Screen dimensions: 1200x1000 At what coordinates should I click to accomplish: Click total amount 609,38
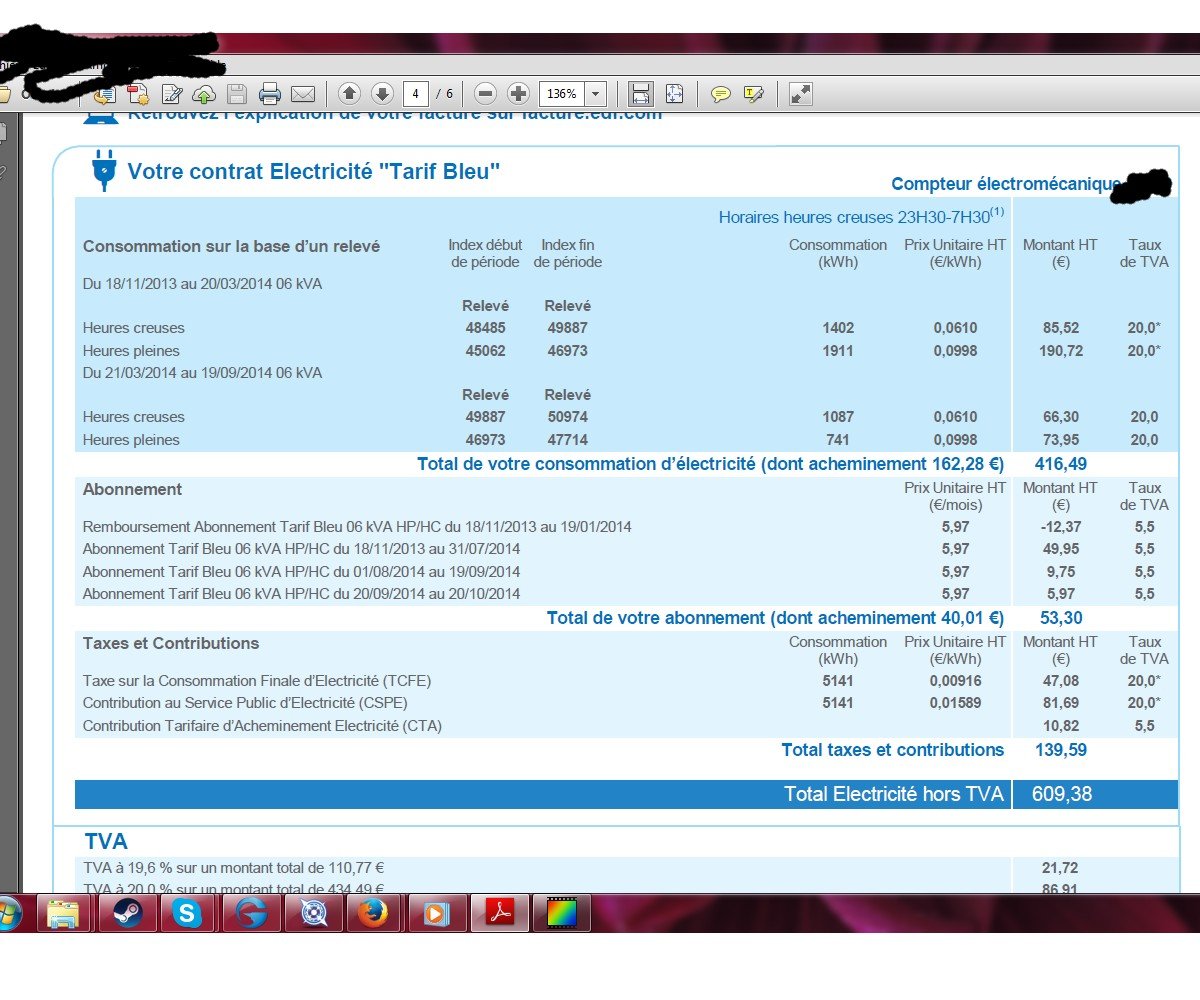click(1064, 794)
